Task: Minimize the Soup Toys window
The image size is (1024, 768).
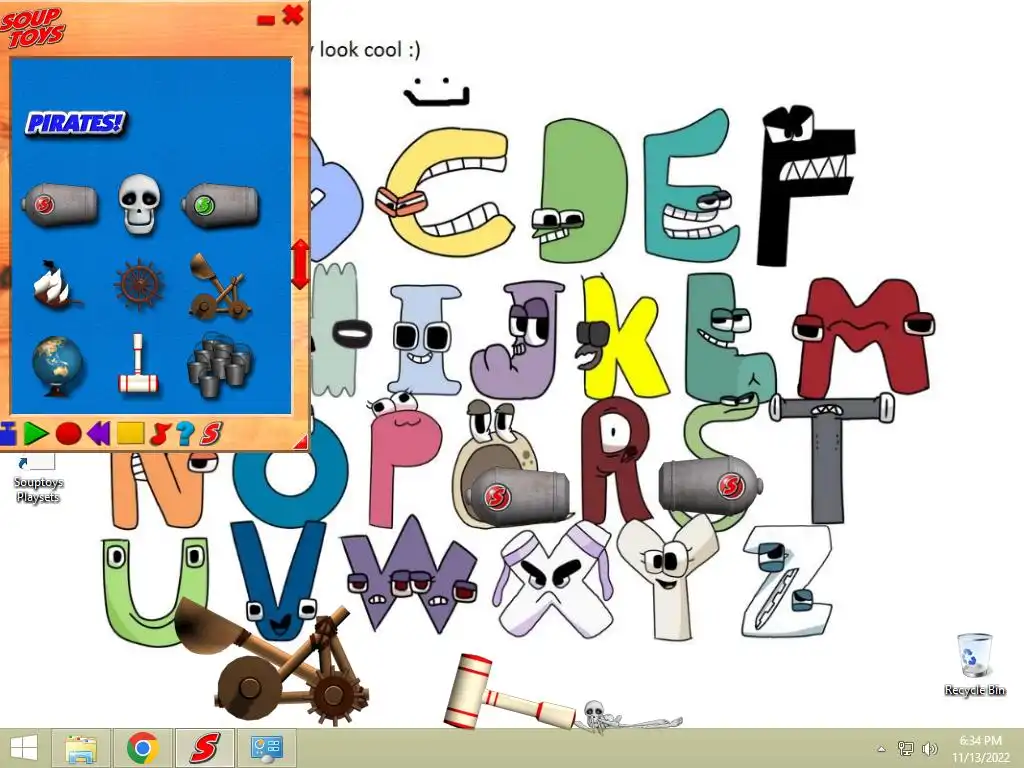Action: tap(266, 20)
